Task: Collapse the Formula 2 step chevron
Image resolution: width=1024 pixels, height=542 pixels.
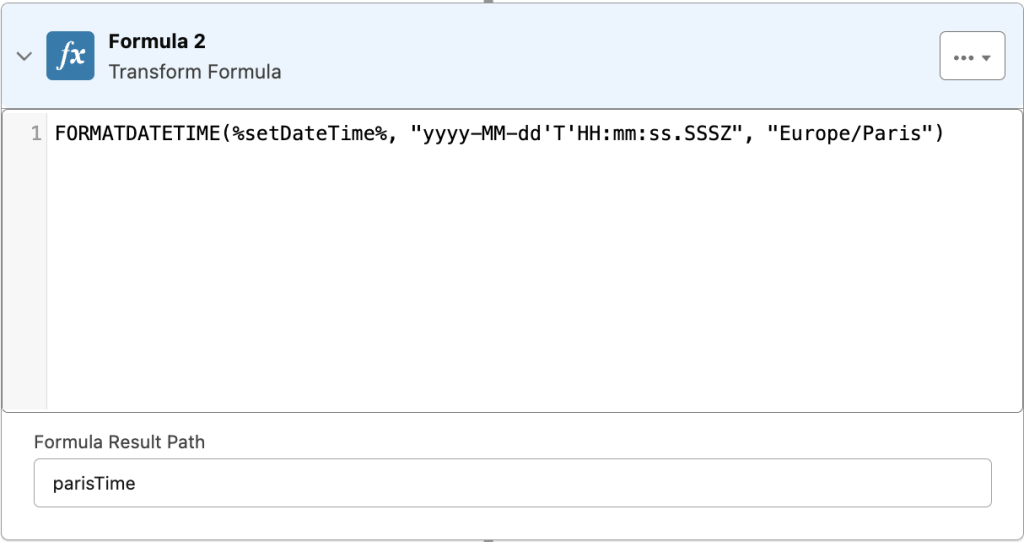Action: [x=24, y=56]
